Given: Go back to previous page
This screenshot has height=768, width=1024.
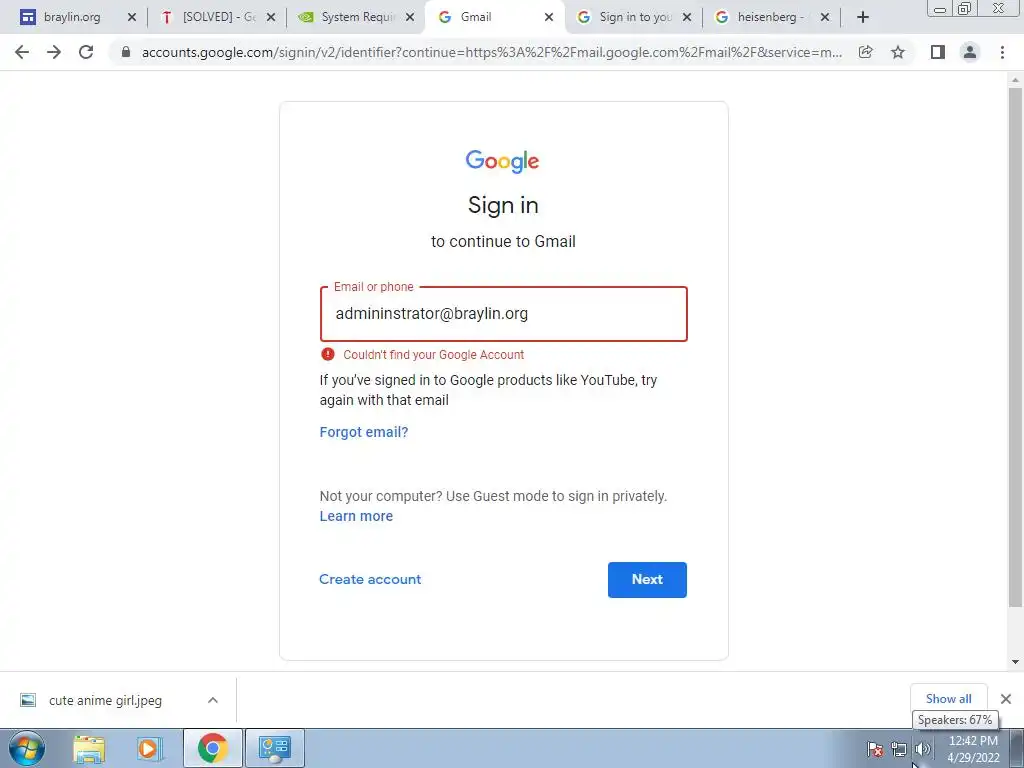Looking at the screenshot, I should 22,52.
